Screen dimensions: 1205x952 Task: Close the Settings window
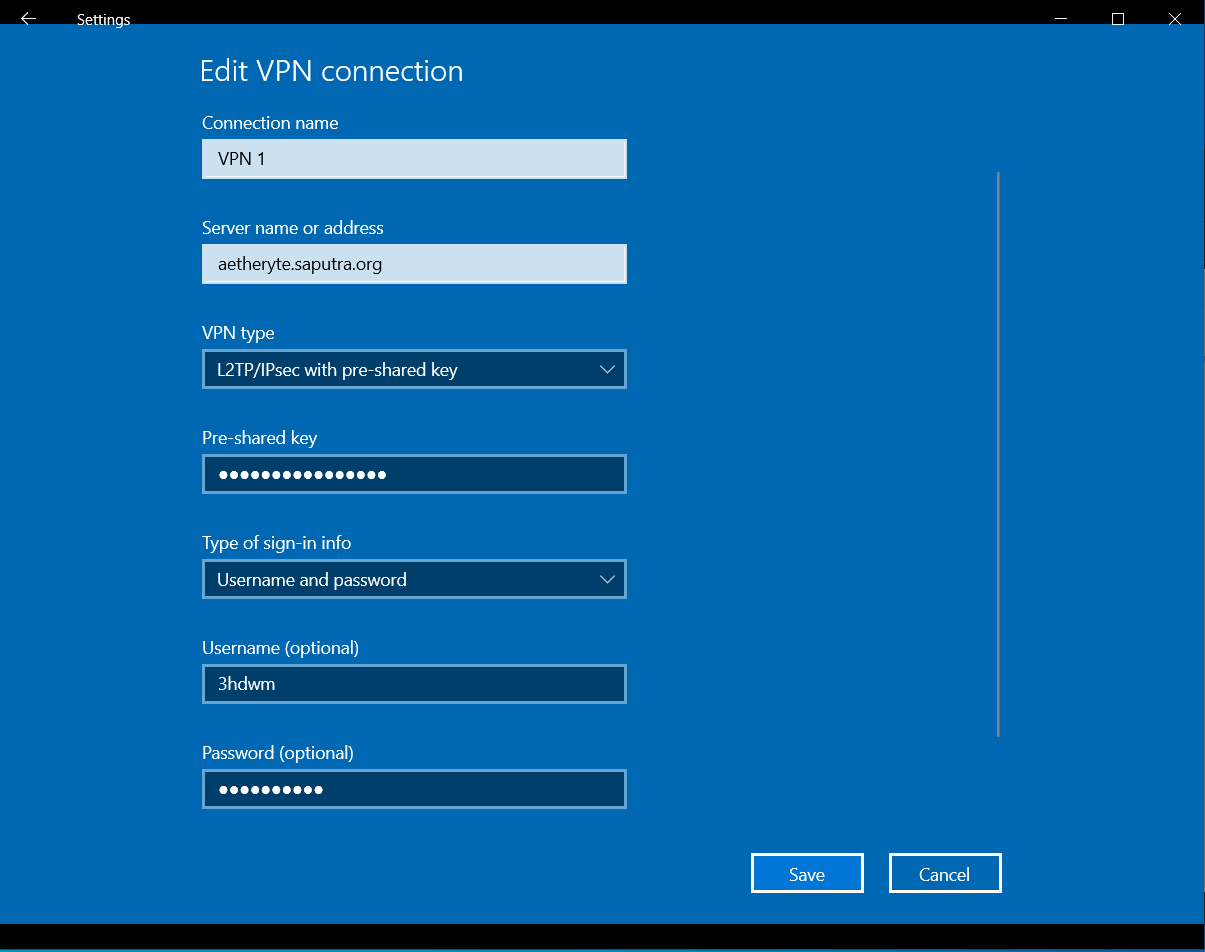tap(1175, 17)
